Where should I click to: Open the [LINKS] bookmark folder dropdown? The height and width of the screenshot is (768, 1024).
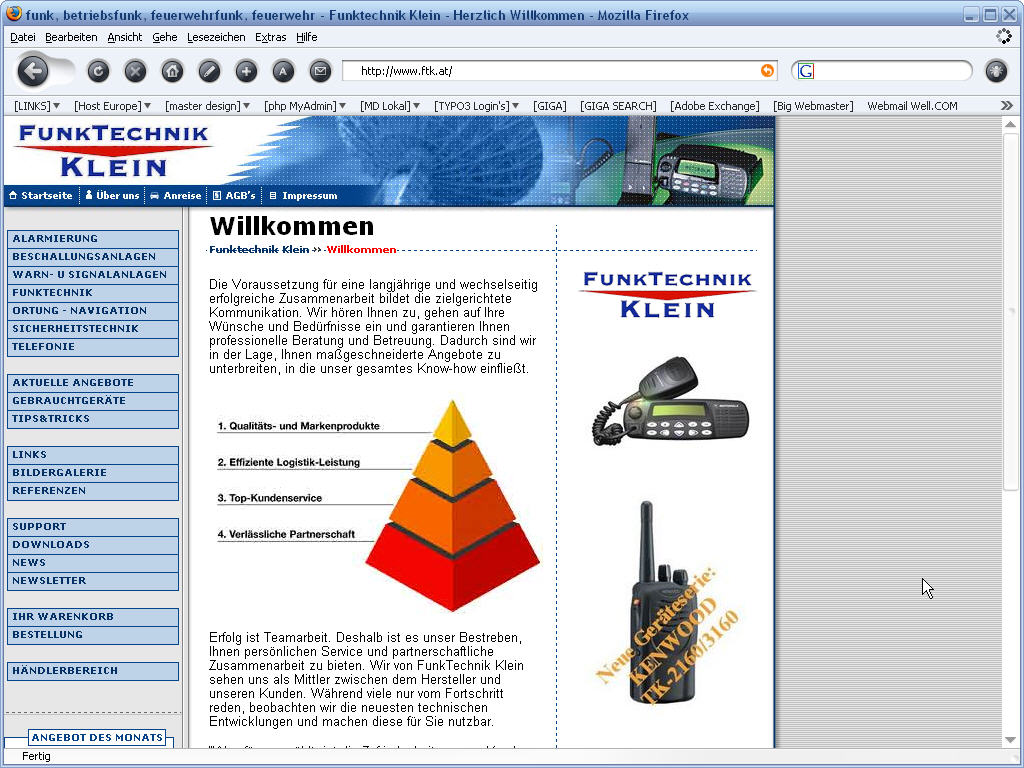click(37, 106)
